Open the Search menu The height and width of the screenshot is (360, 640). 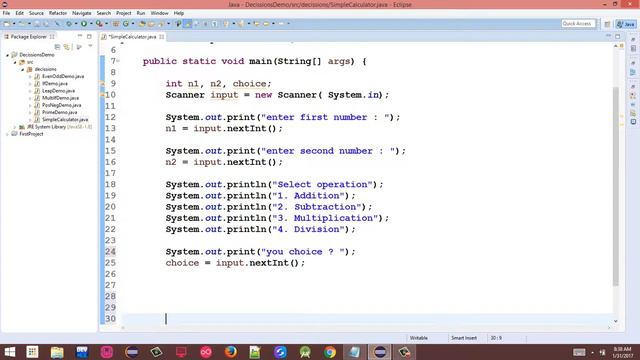[104, 13]
